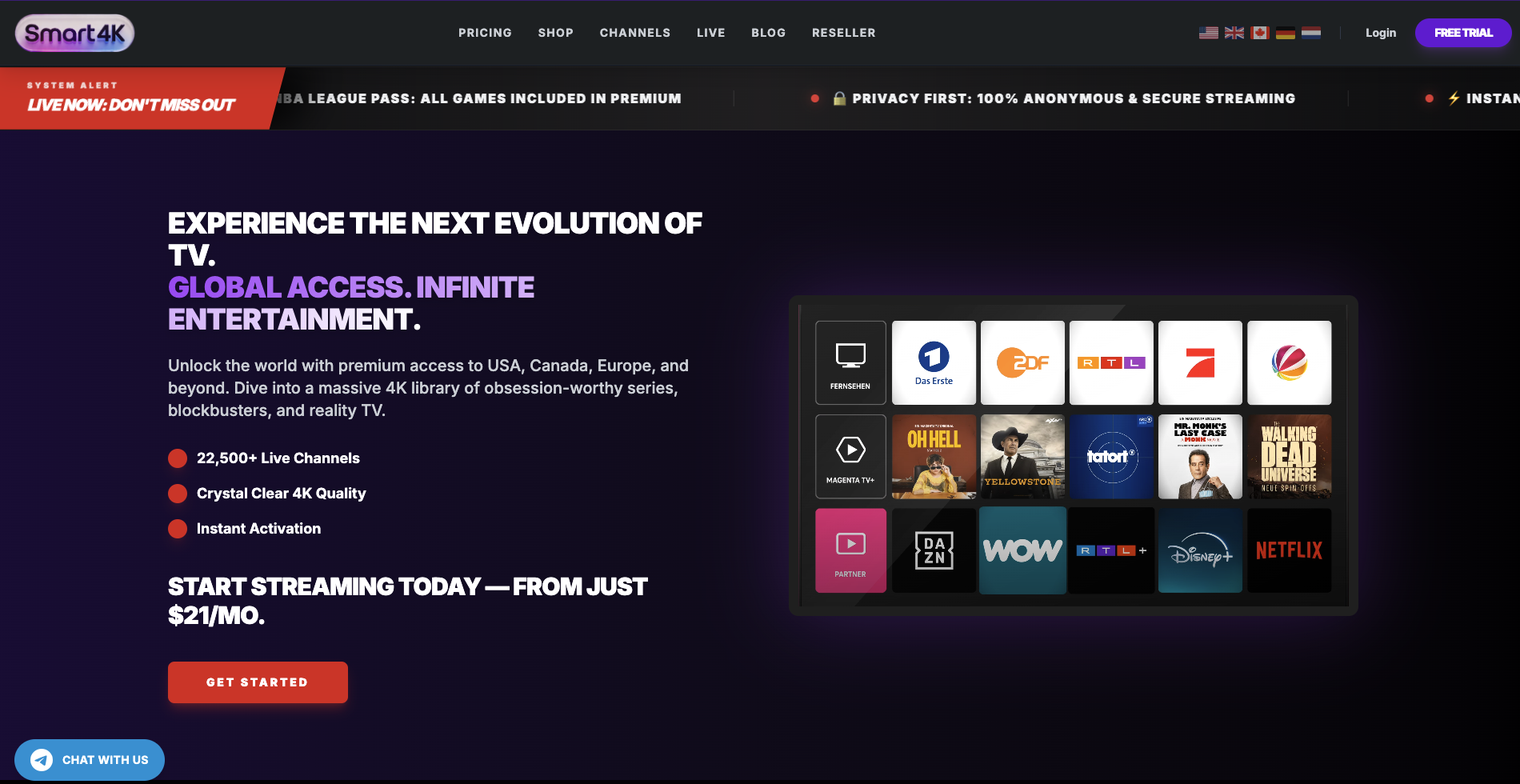Click the "Global Access. Infinite Entertainment." headline
1520x784 pixels.
click(351, 303)
